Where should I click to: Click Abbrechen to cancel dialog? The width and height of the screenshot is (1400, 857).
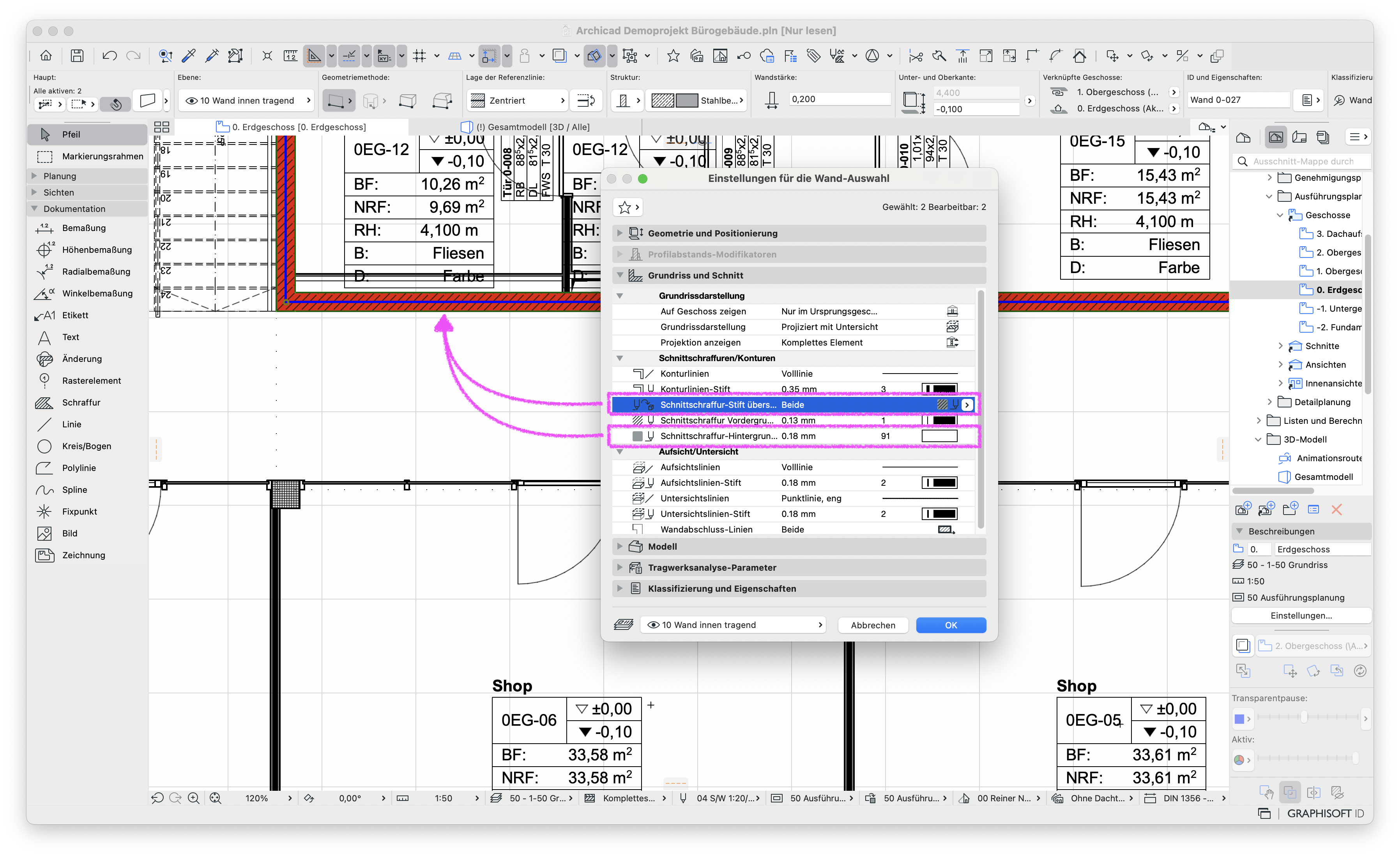coord(873,625)
